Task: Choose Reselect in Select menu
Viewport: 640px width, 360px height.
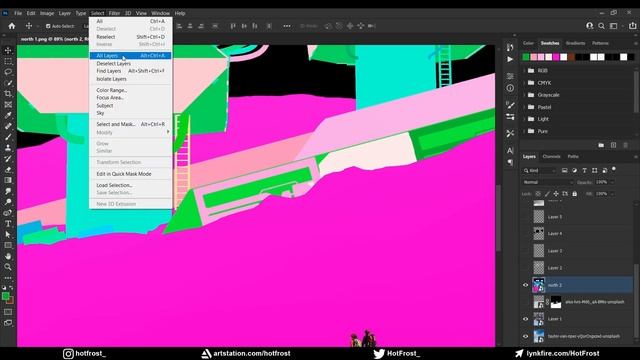Action: click(130, 37)
